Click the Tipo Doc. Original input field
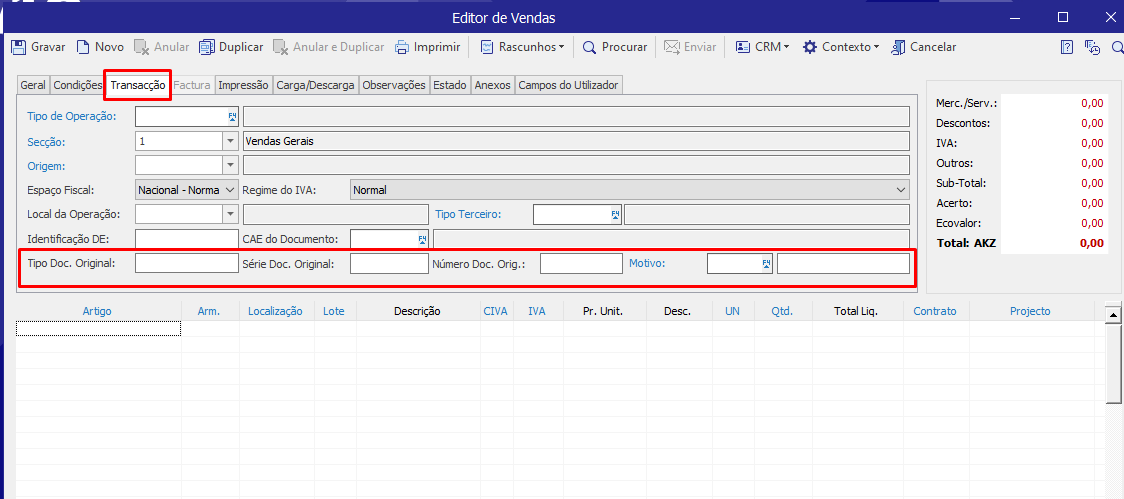This screenshot has width=1124, height=499. 186,264
